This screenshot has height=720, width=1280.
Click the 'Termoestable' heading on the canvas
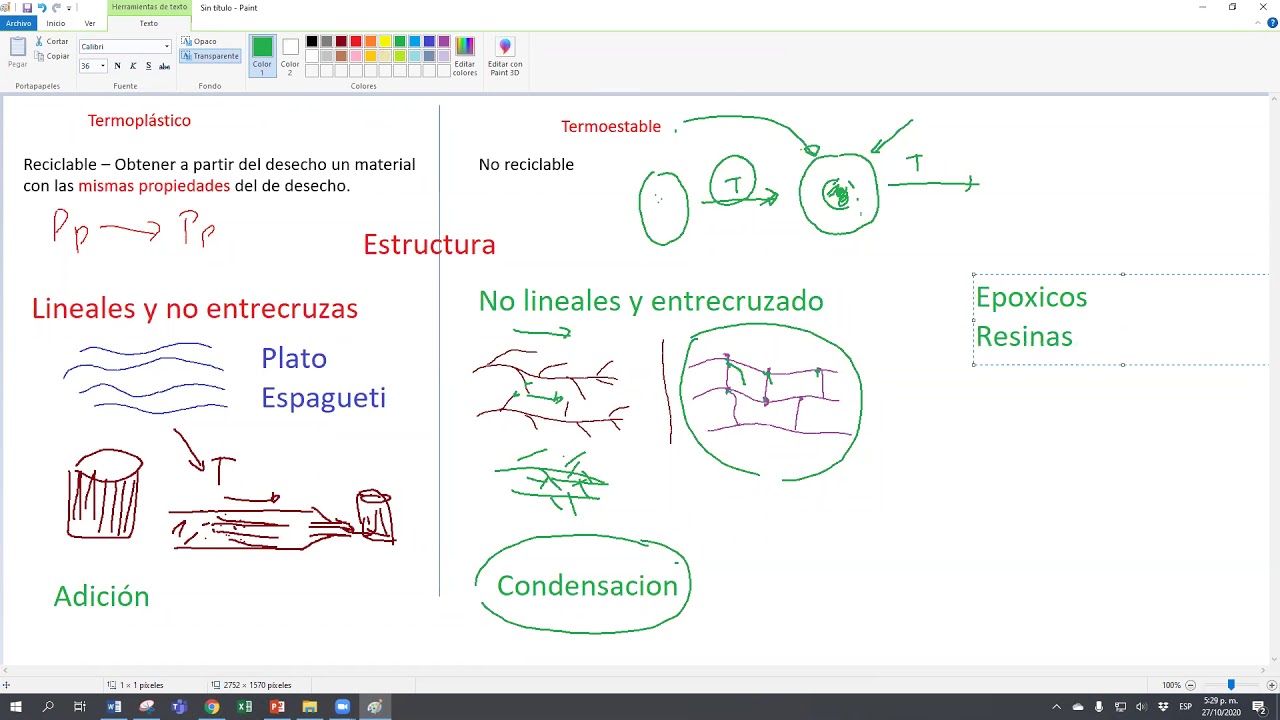(x=611, y=126)
